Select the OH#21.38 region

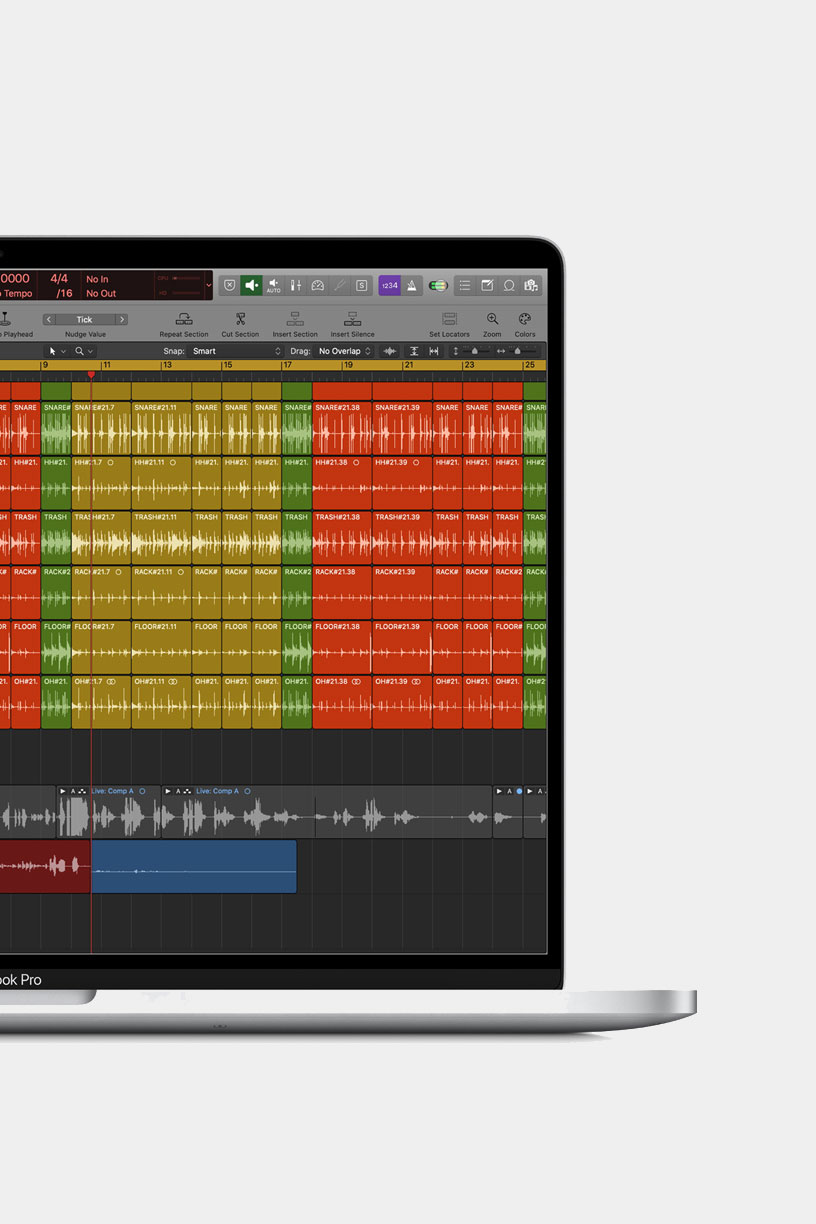coord(342,702)
